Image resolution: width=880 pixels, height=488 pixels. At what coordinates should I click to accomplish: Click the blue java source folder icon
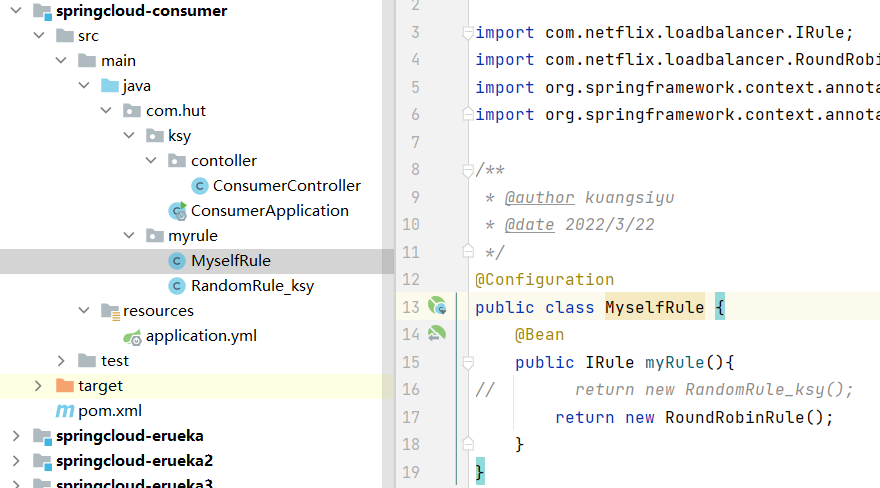coord(109,85)
